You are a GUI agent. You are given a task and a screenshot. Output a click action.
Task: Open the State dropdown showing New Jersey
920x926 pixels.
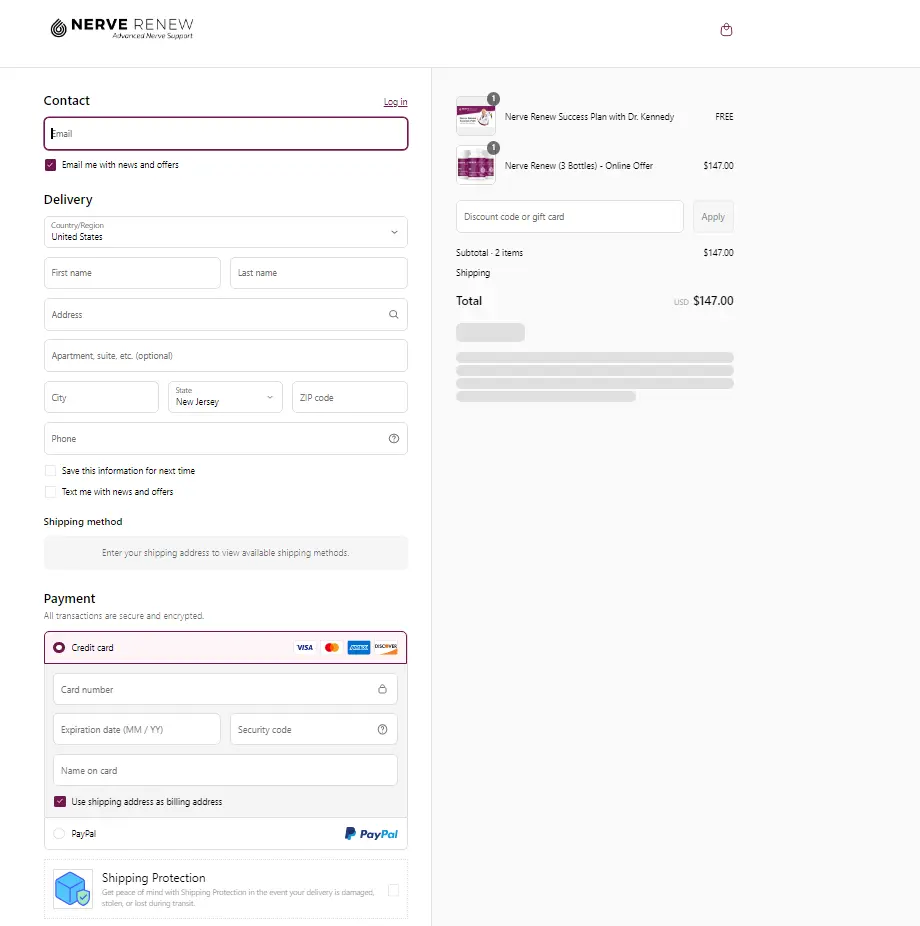[x=225, y=397]
